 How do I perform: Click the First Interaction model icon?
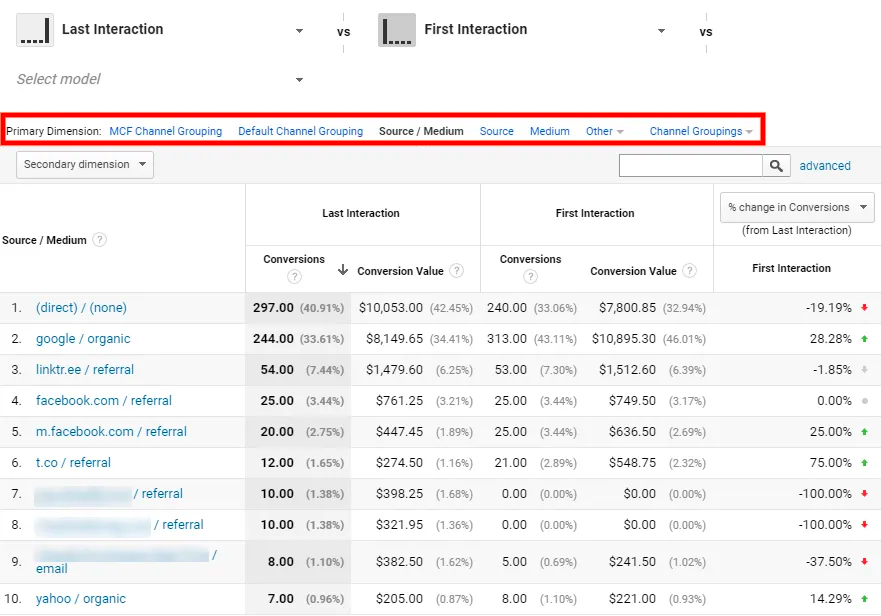pyautogui.click(x=397, y=30)
